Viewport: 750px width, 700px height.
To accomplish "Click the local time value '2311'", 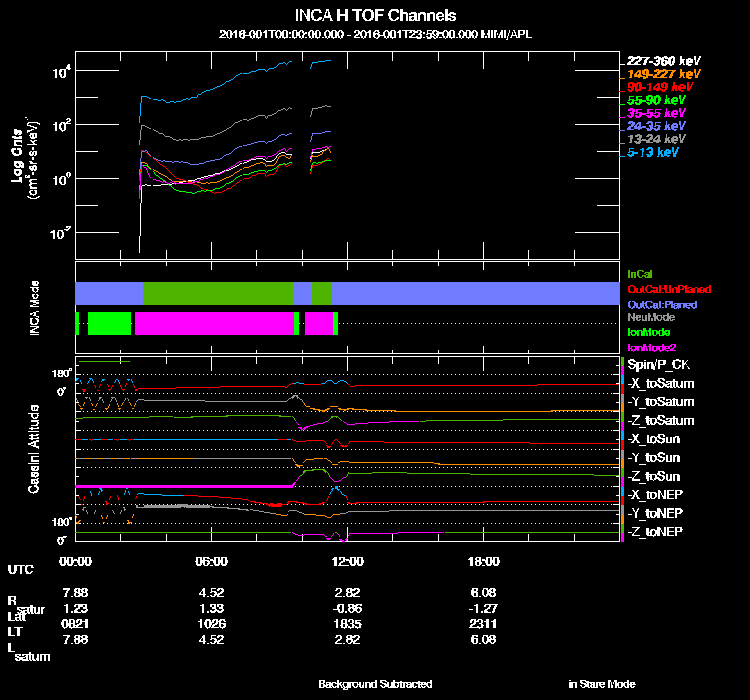I will tap(484, 624).
